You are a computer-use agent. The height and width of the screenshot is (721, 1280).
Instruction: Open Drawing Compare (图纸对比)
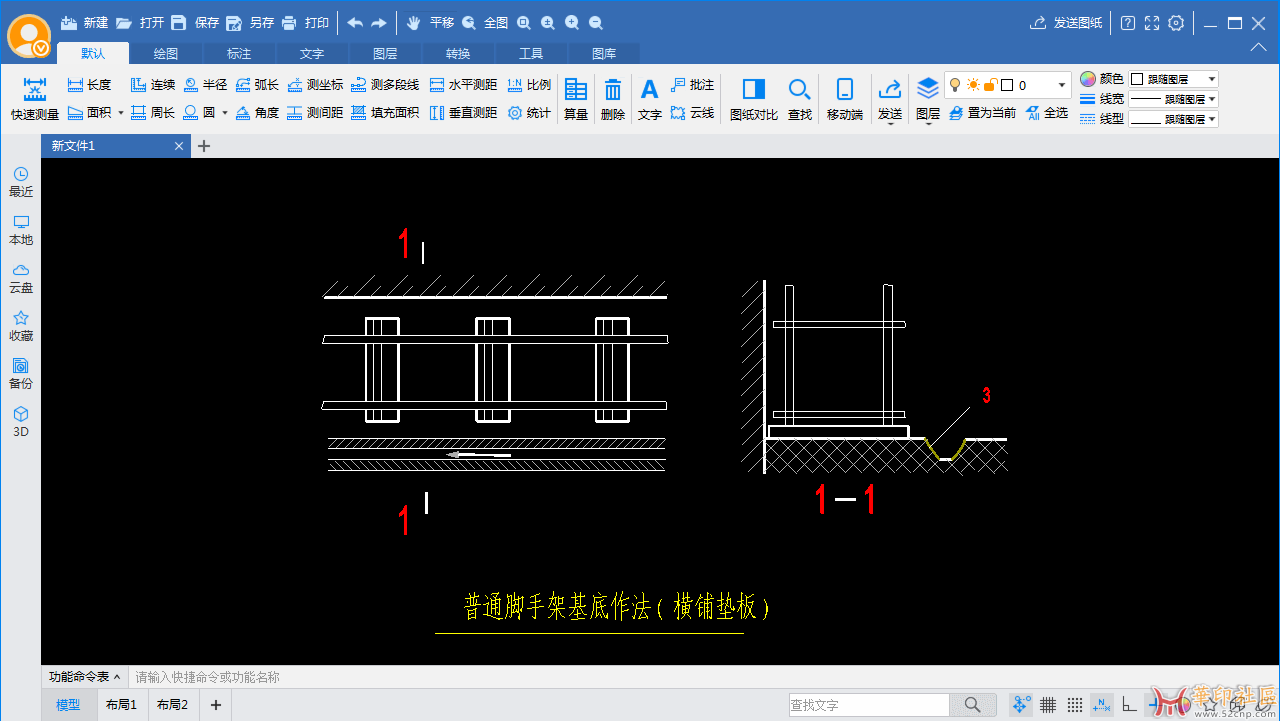click(754, 99)
